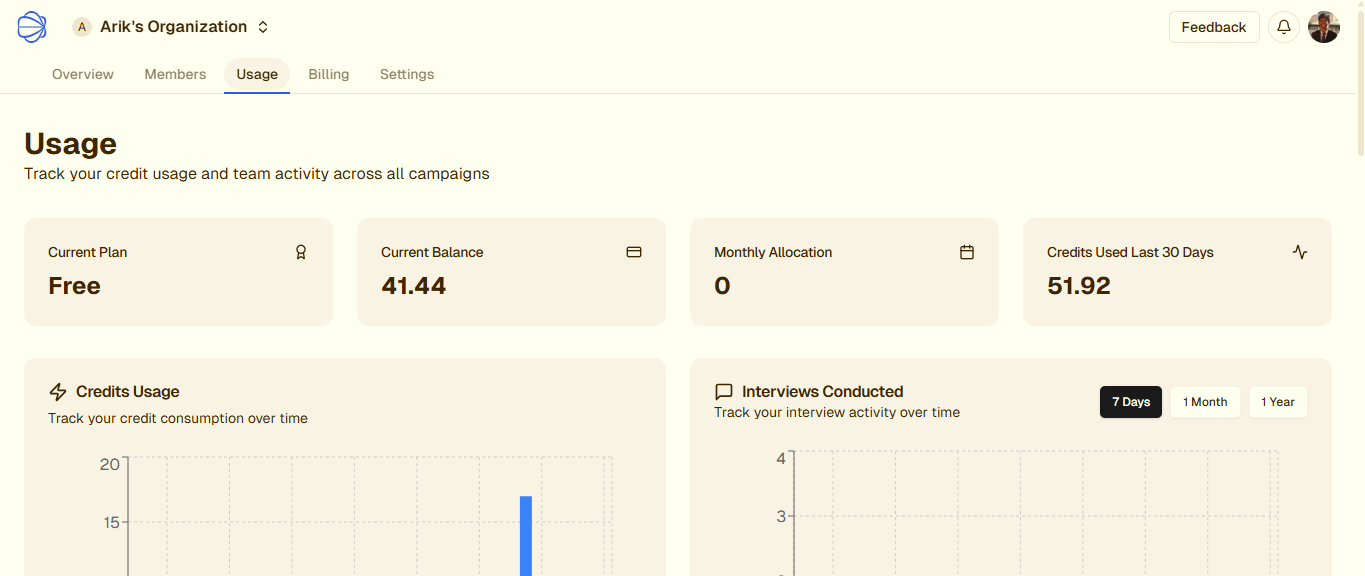The image size is (1365, 576).
Task: Click the card icon on Current Balance
Action: [633, 252]
